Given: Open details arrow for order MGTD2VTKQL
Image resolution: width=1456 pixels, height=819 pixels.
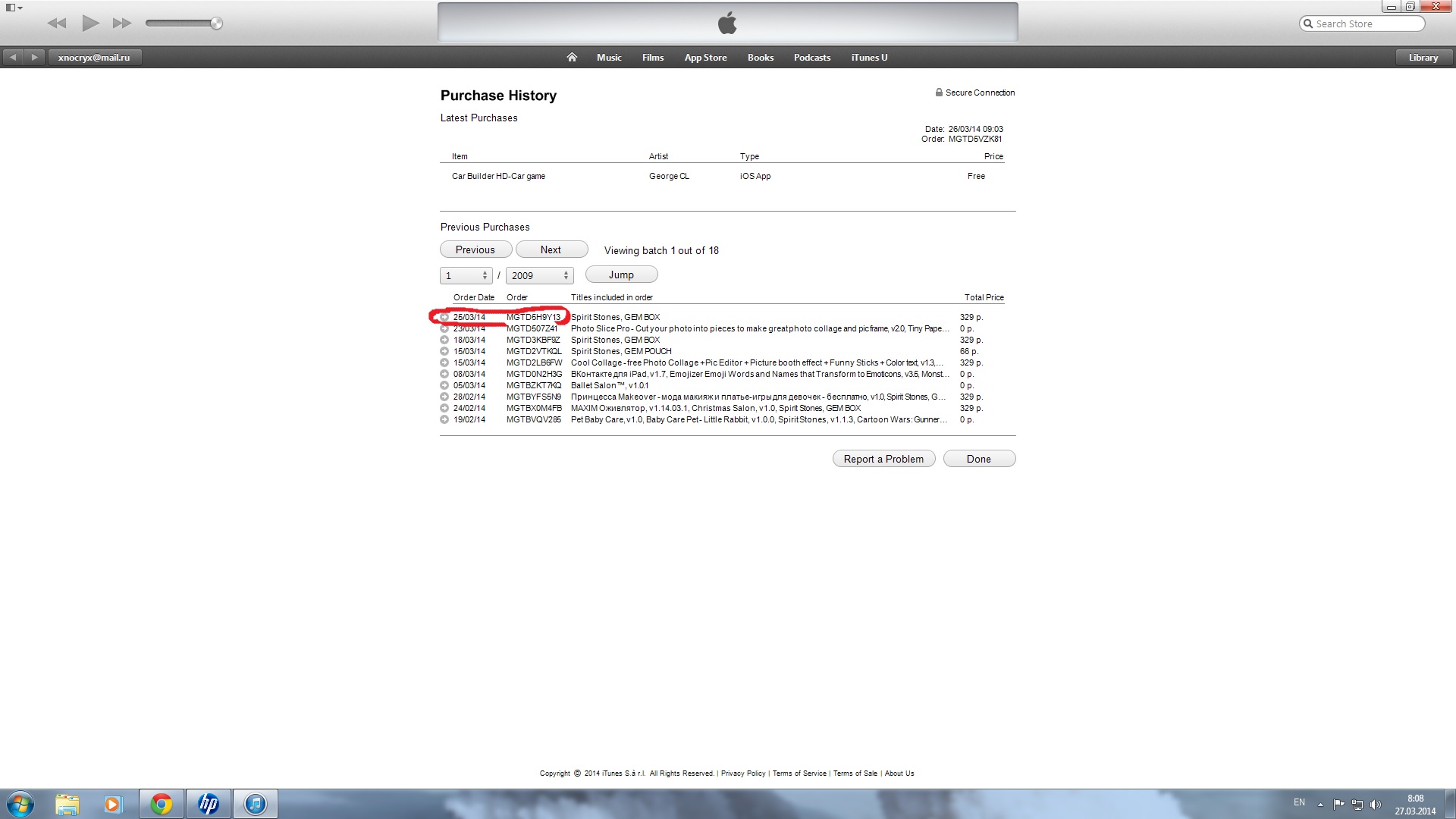Looking at the screenshot, I should 444,351.
